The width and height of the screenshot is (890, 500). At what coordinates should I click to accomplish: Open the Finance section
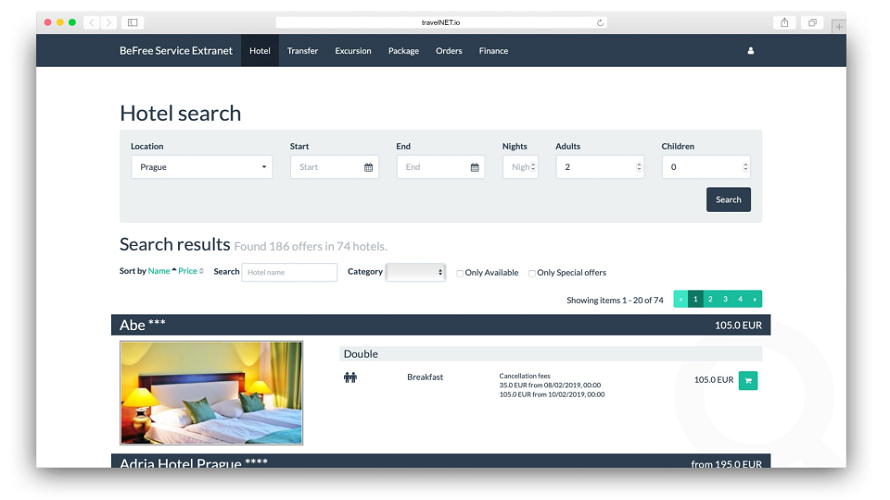tap(493, 51)
